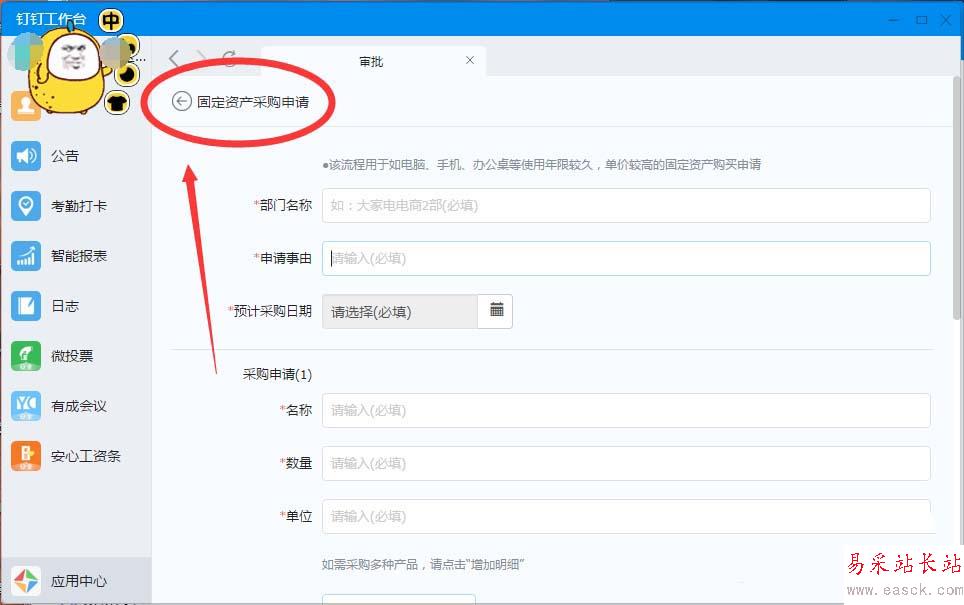Click the vertical scrollbar of the form

click(x=957, y=197)
